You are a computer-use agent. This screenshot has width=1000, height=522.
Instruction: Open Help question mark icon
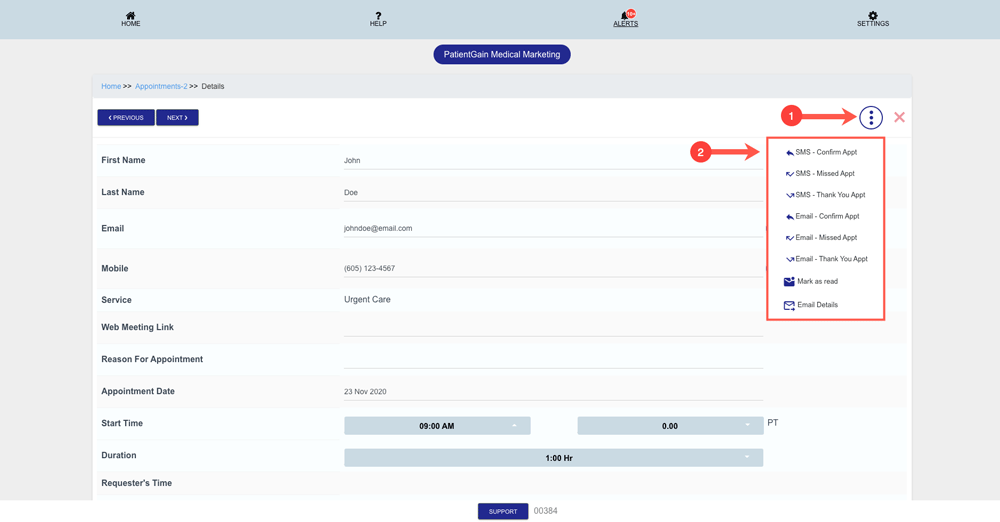[378, 16]
